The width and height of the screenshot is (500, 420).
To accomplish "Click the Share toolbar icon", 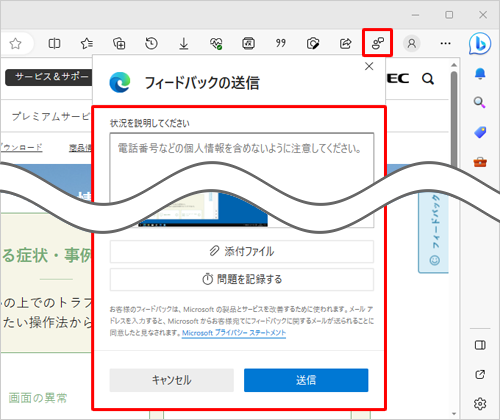I will coord(345,44).
